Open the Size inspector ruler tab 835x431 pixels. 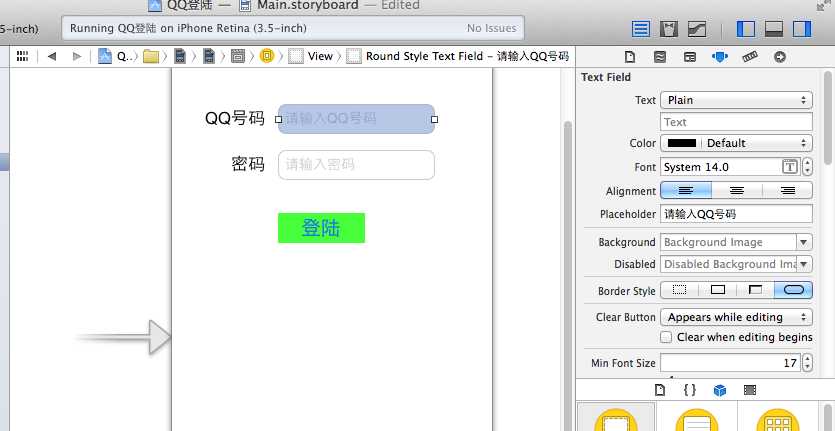750,56
